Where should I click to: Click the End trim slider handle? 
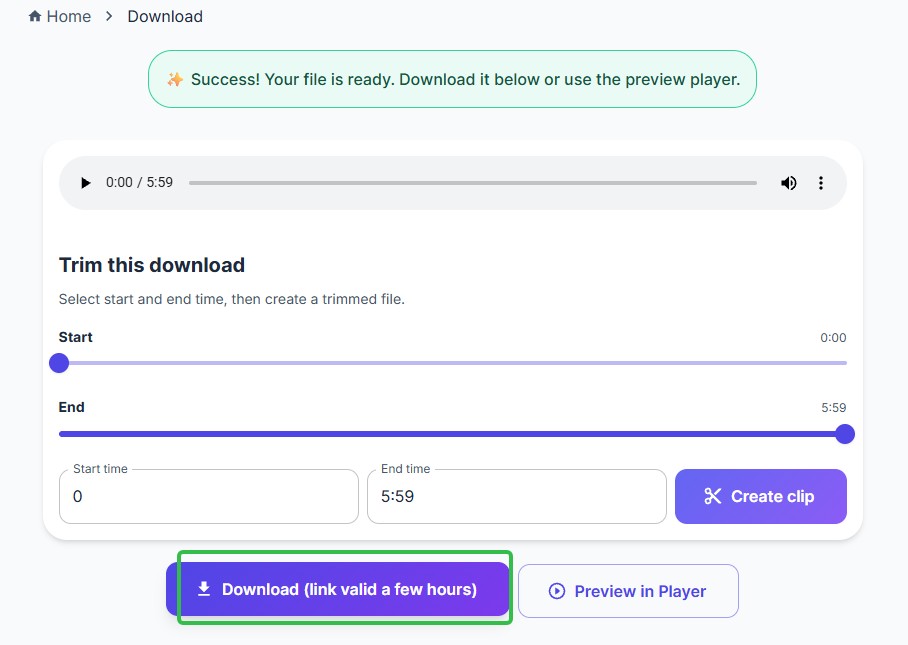845,433
